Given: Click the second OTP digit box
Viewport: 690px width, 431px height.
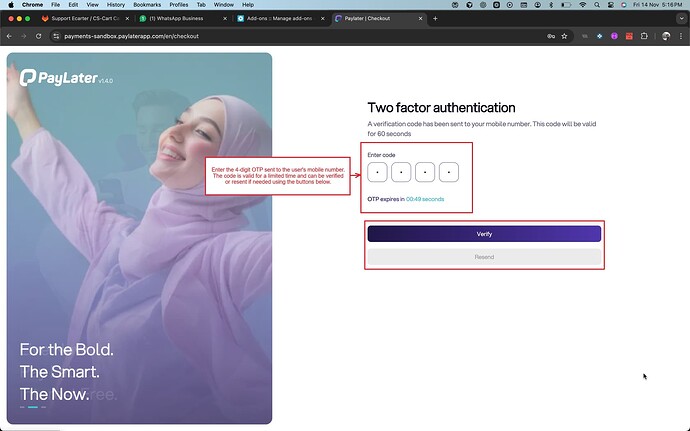Looking at the screenshot, I should [x=401, y=173].
